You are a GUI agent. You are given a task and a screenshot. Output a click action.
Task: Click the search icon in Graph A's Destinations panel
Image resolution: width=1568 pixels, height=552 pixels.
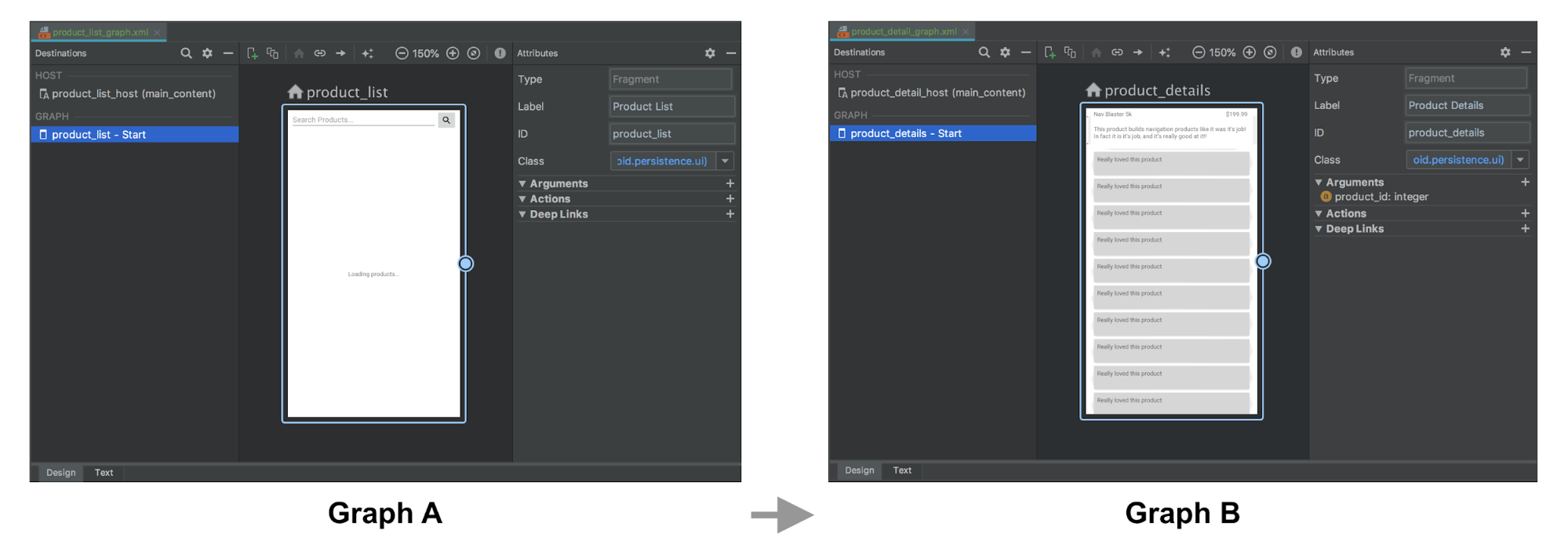click(186, 53)
